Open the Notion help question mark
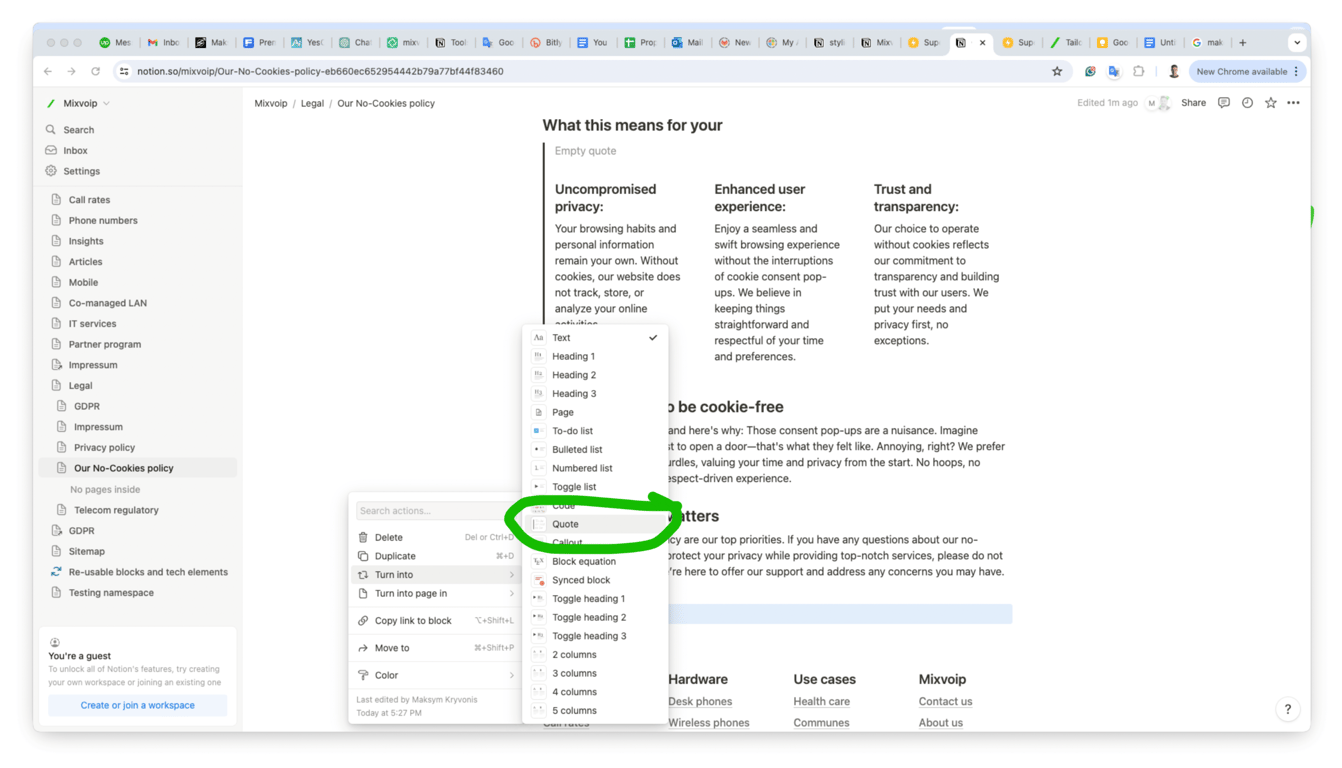 [x=1288, y=709]
